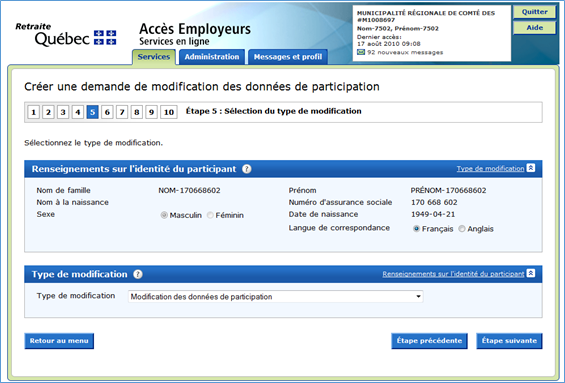Collapse arrow icon in Type de modification header
This screenshot has width=565, height=383.
pos(531,273)
